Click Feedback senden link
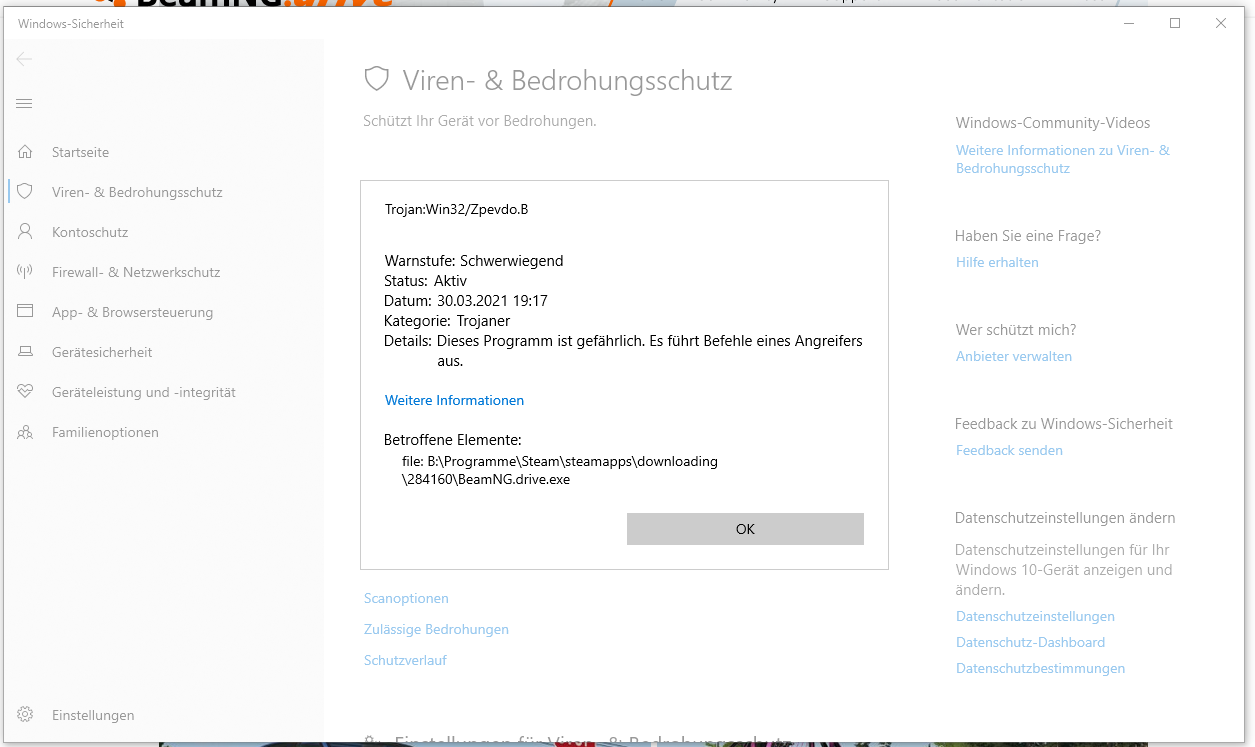Screen dimensions: 1255x747 pyautogui.click(x=1009, y=450)
